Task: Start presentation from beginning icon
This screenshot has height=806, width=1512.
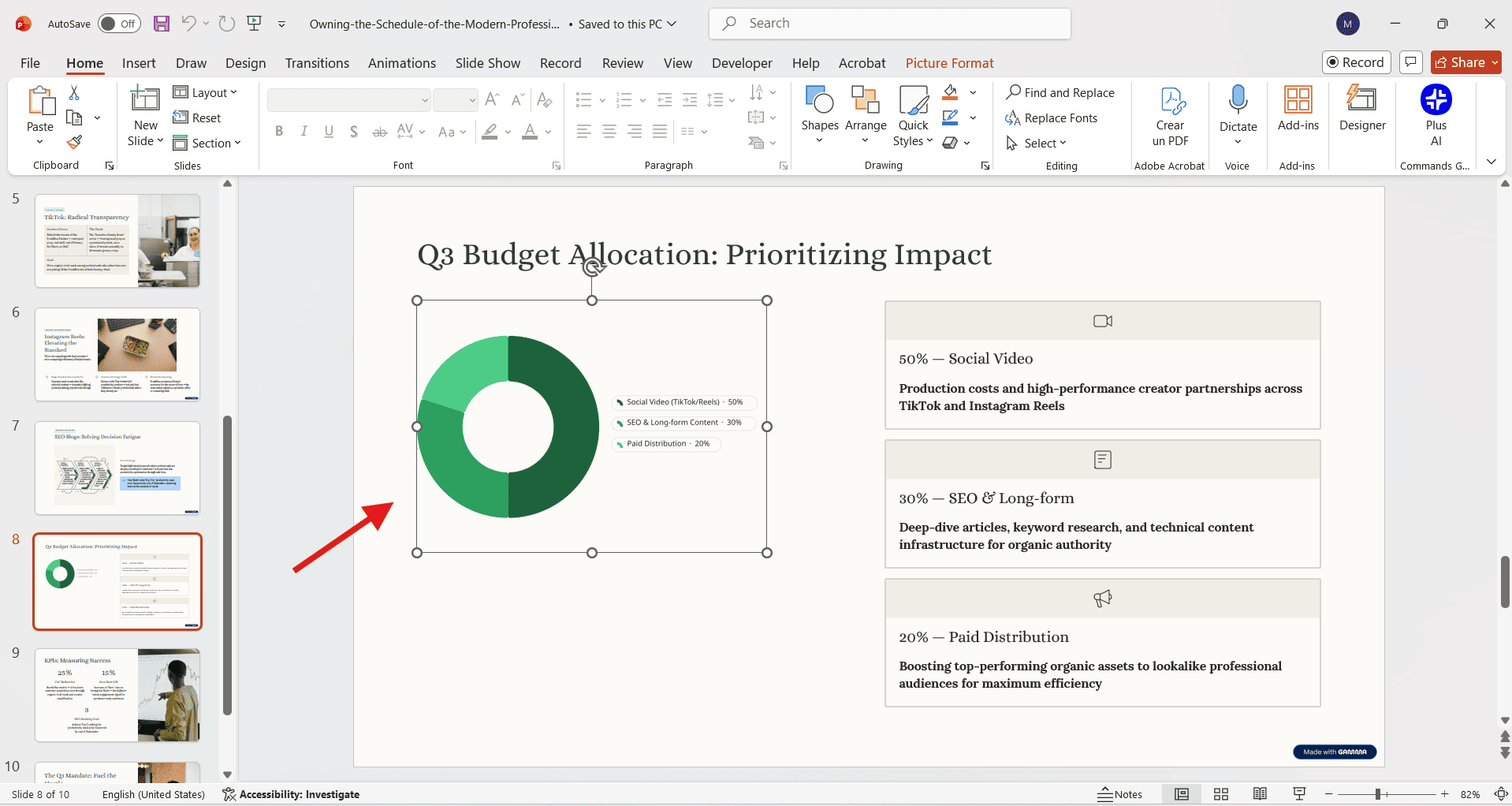Action: 254,24
